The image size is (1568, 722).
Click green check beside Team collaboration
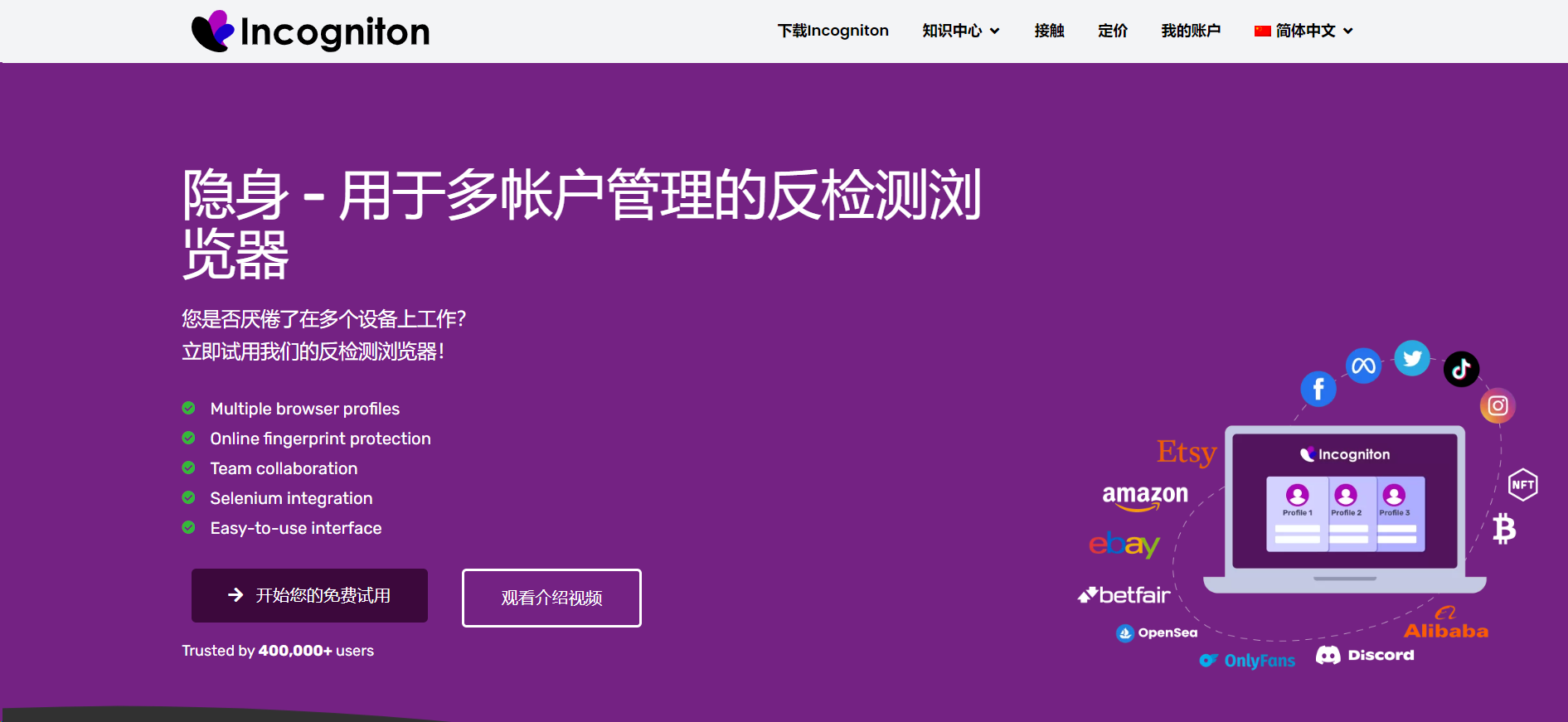point(188,468)
